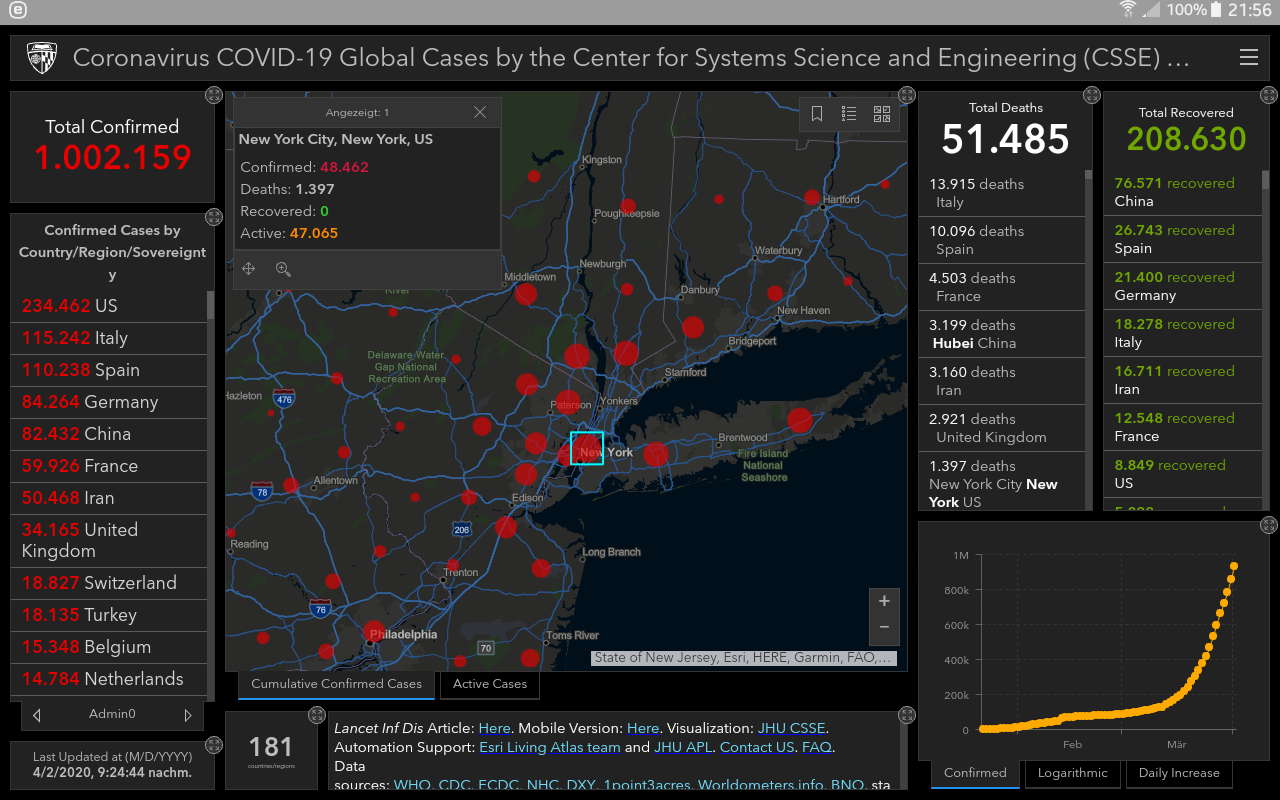
Task: Select the Daily Increase chart tab
Action: pyautogui.click(x=1179, y=773)
